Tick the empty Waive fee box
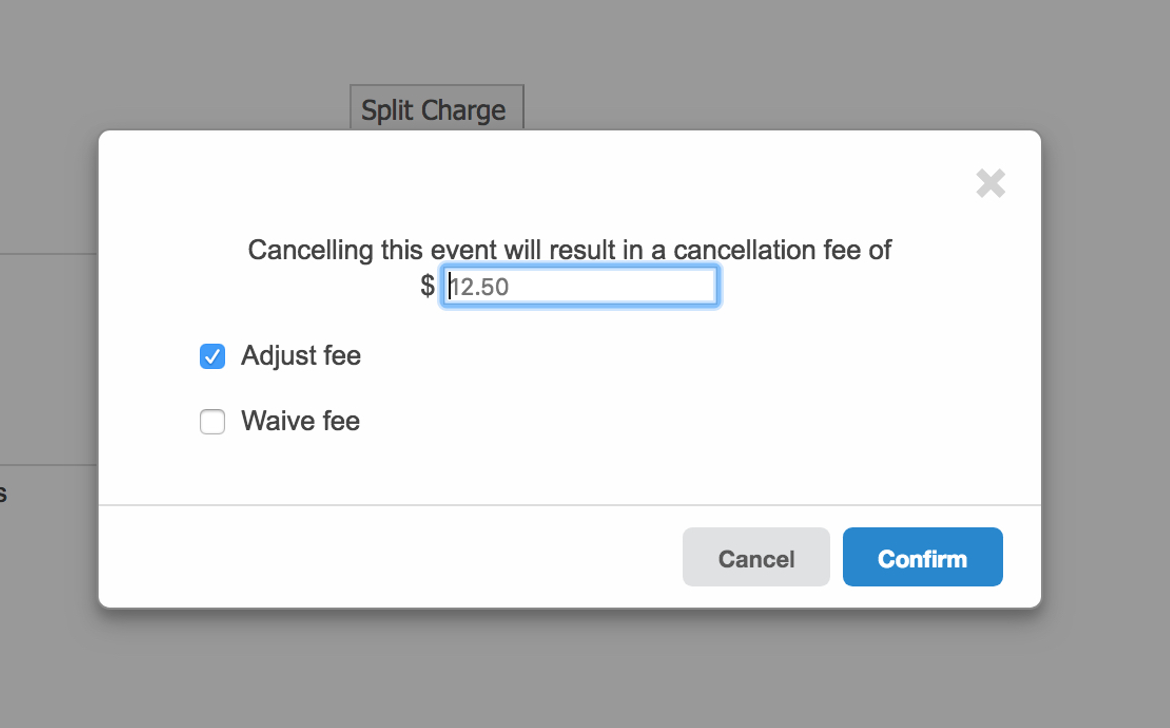 tap(212, 422)
